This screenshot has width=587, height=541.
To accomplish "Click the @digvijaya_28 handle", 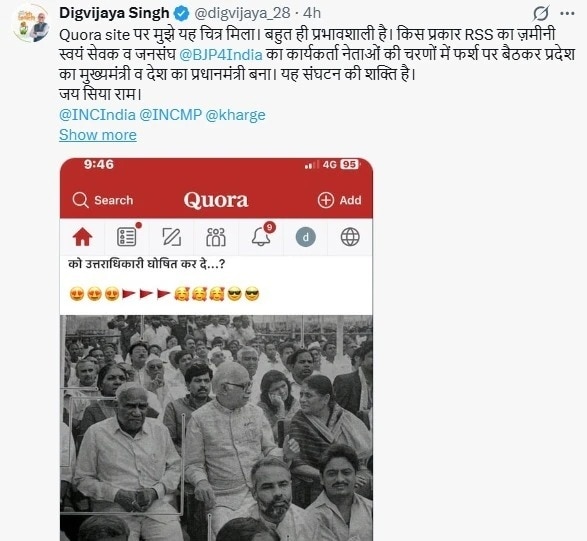I will pos(242,13).
